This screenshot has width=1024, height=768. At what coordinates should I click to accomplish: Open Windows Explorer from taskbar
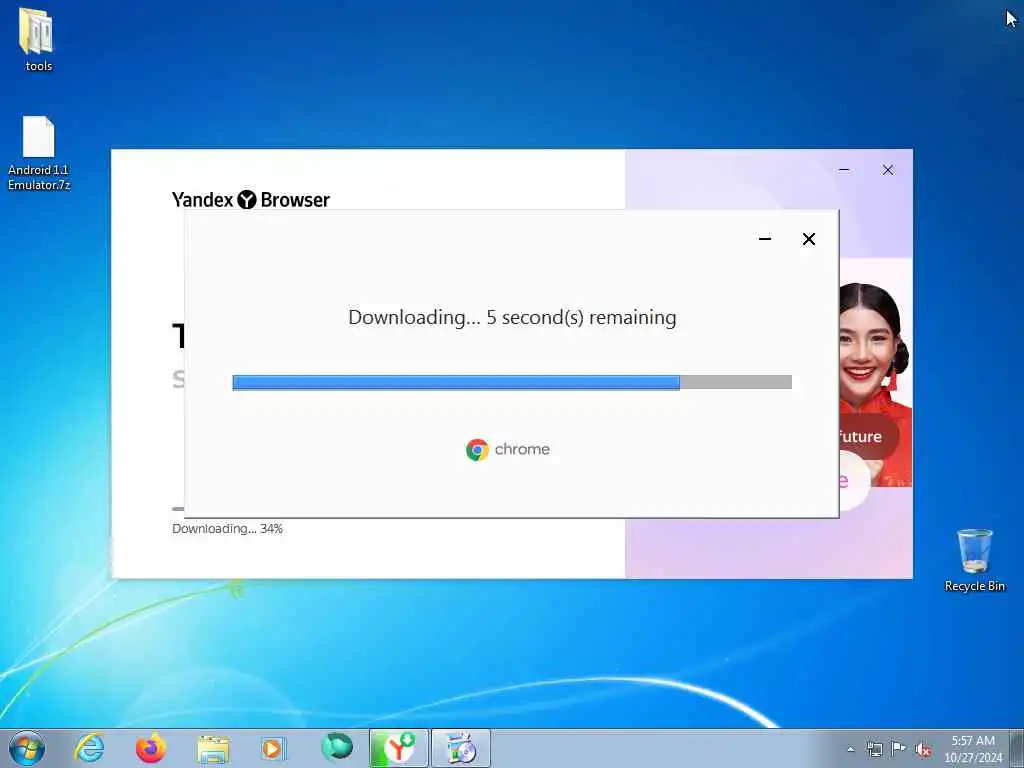(213, 748)
